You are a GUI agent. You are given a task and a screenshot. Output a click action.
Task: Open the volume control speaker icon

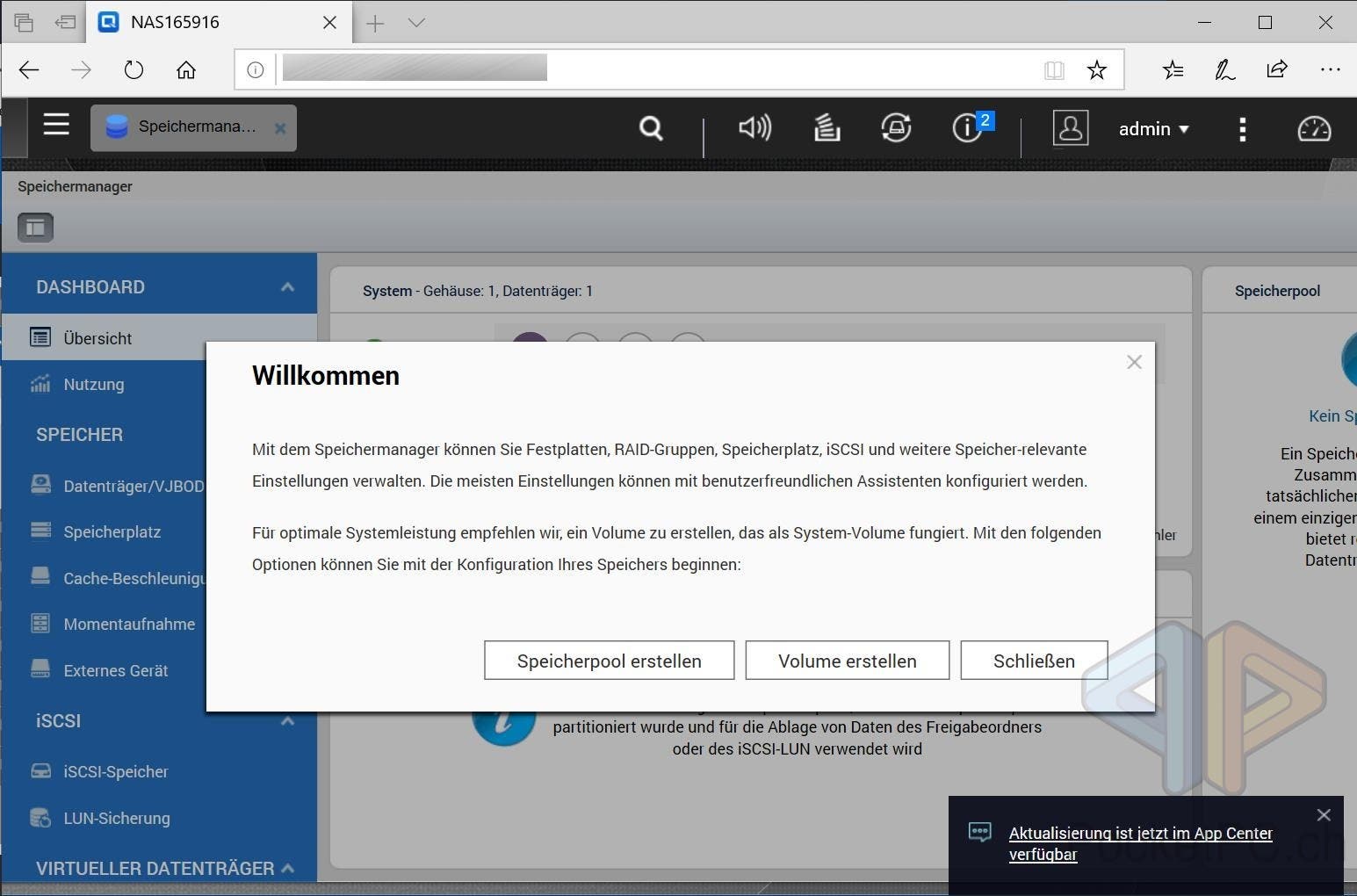[754, 128]
